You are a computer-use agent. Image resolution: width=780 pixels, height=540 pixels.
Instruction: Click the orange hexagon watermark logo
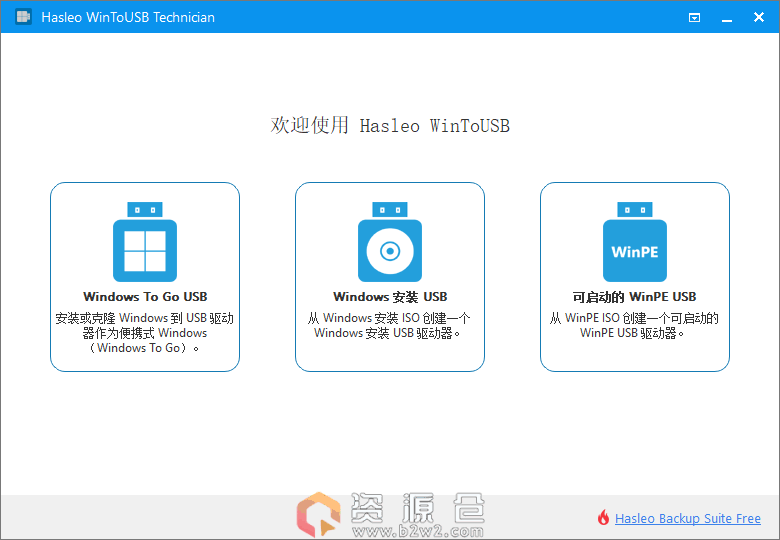[318, 516]
